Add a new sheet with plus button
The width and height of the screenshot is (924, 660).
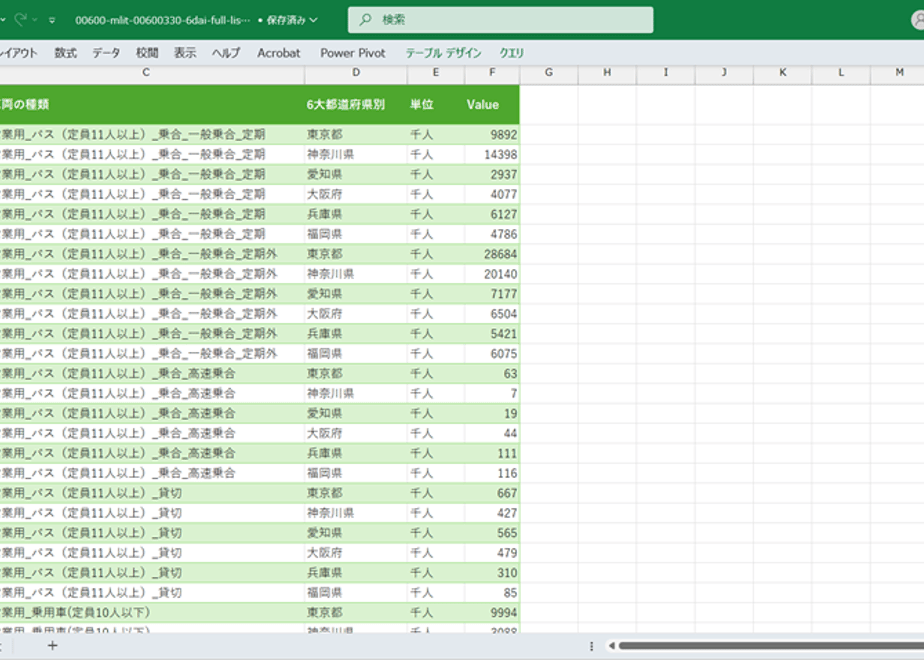[x=52, y=646]
